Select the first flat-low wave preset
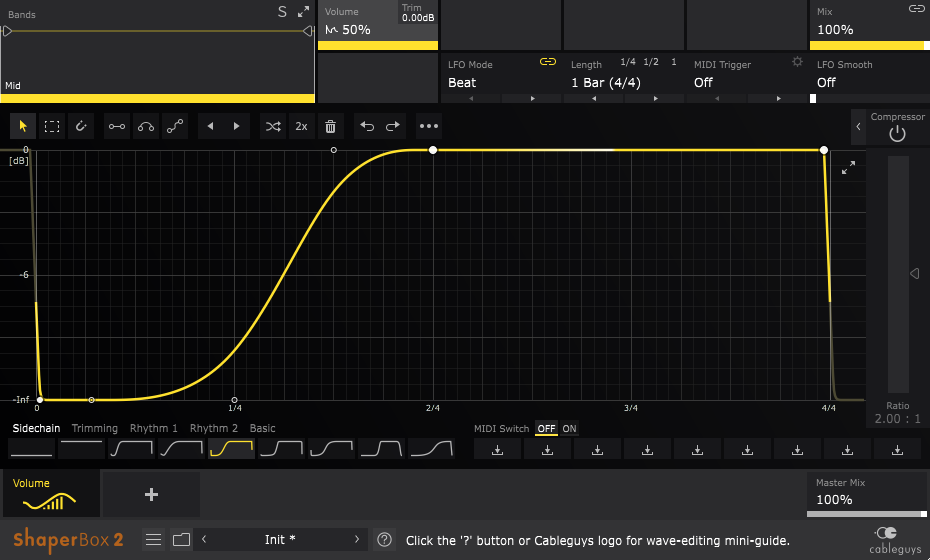 pyautogui.click(x=31, y=449)
